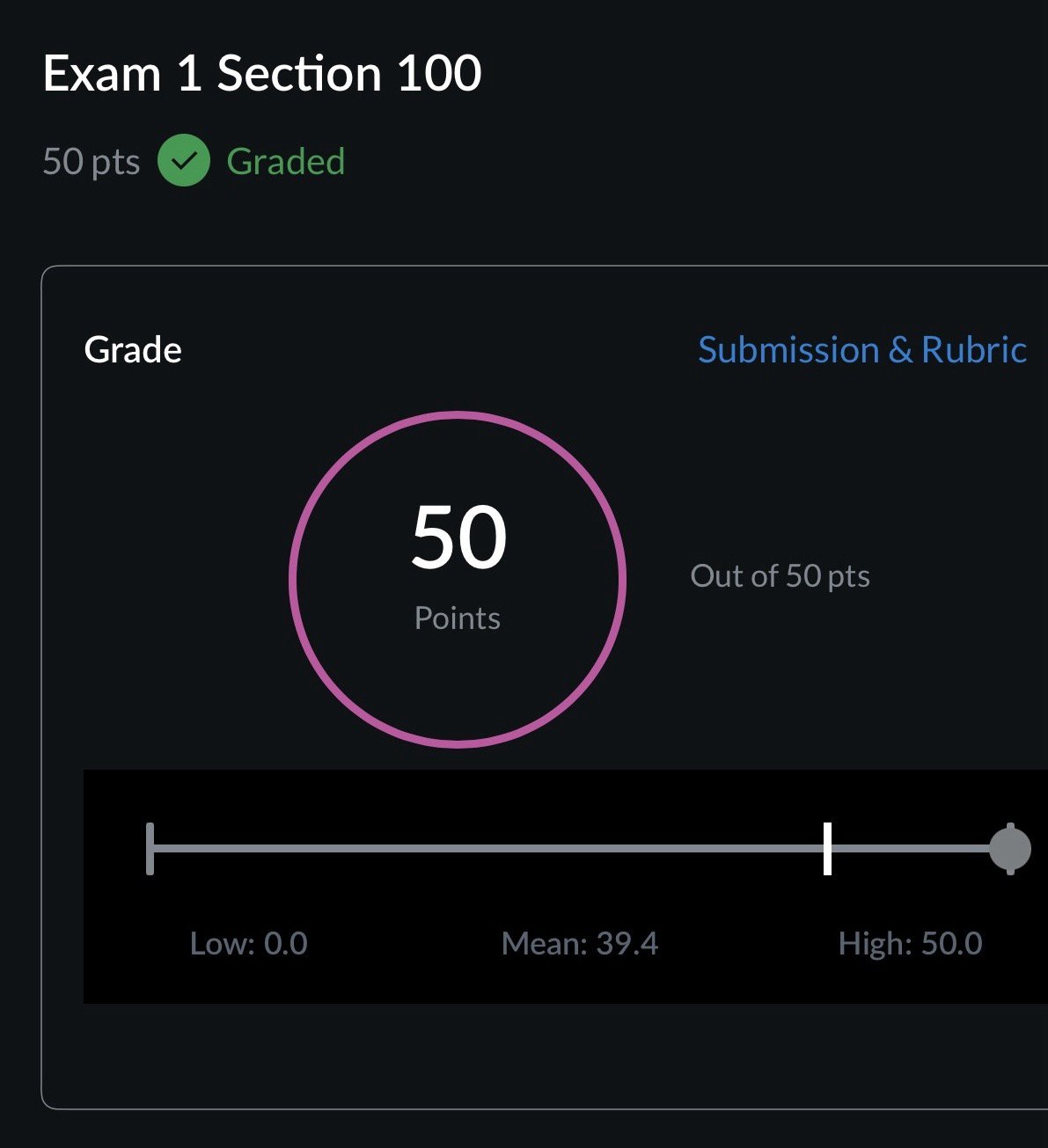This screenshot has width=1048, height=1148.
Task: Select the "Exam 1 Section 100" title
Action: [262, 73]
